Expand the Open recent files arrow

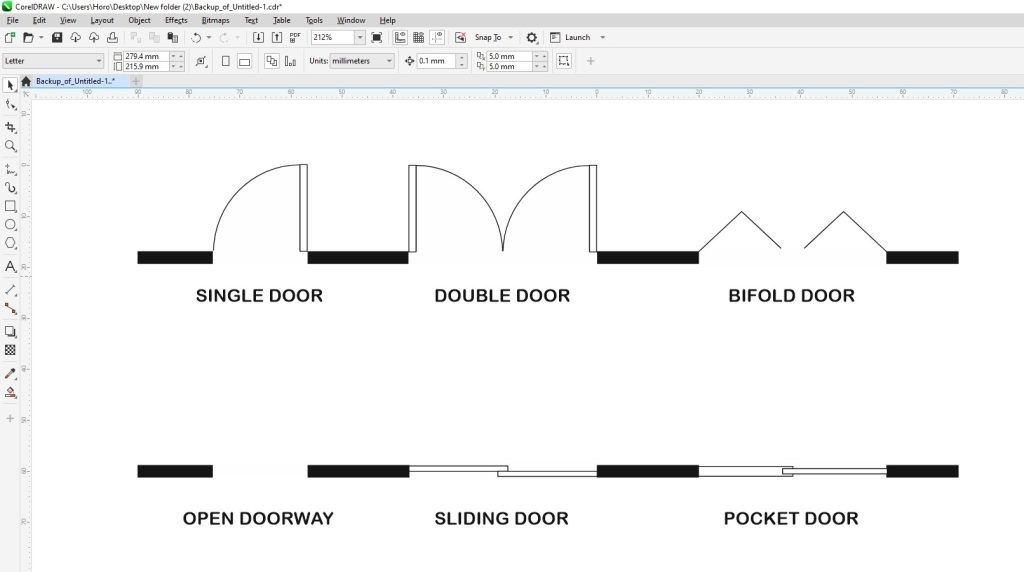pyautogui.click(x=41, y=38)
